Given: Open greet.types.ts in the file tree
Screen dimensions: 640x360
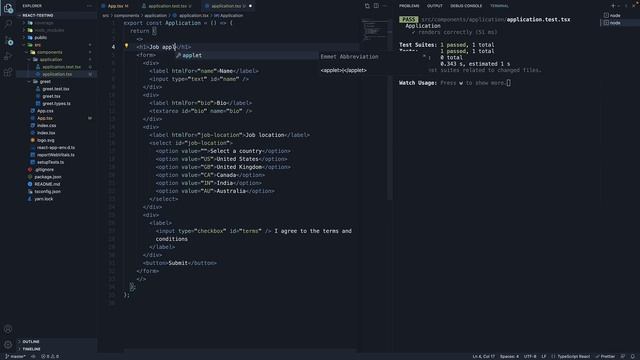Looking at the screenshot, I should tap(56, 104).
